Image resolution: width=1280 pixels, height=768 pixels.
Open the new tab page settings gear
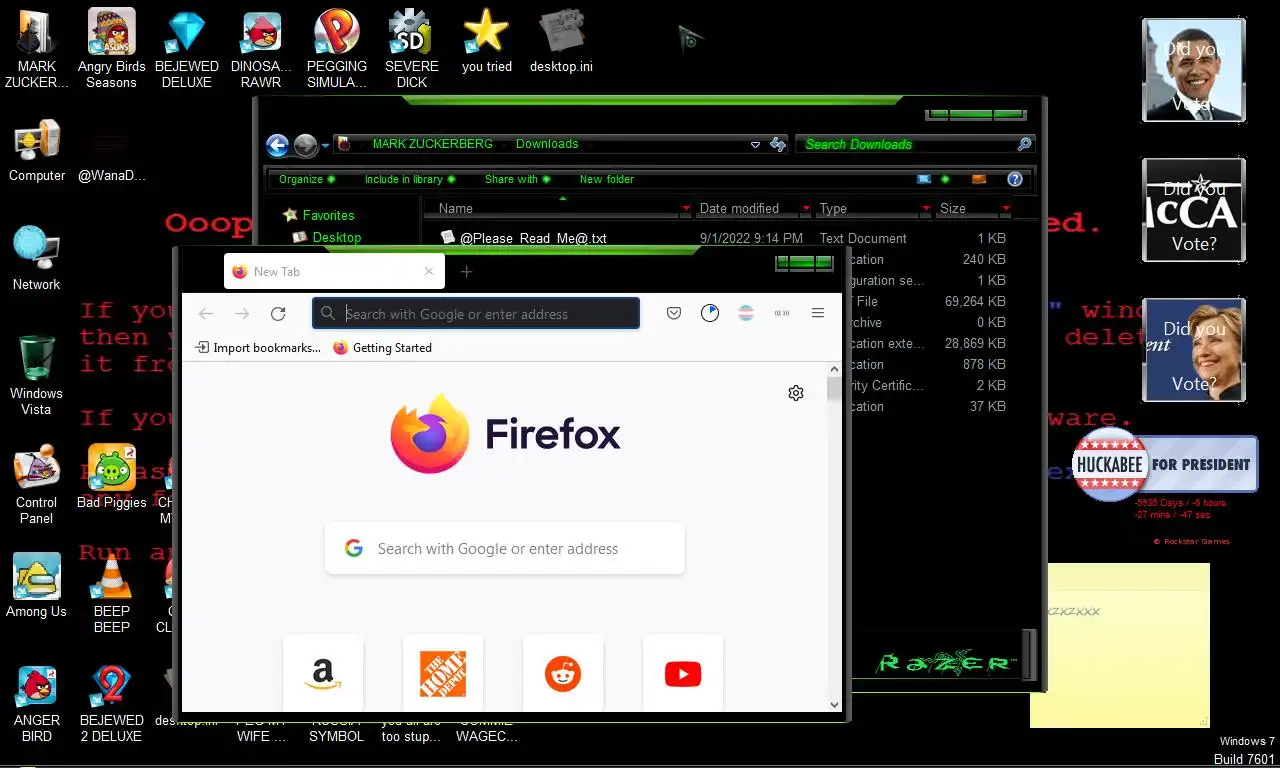pos(796,393)
